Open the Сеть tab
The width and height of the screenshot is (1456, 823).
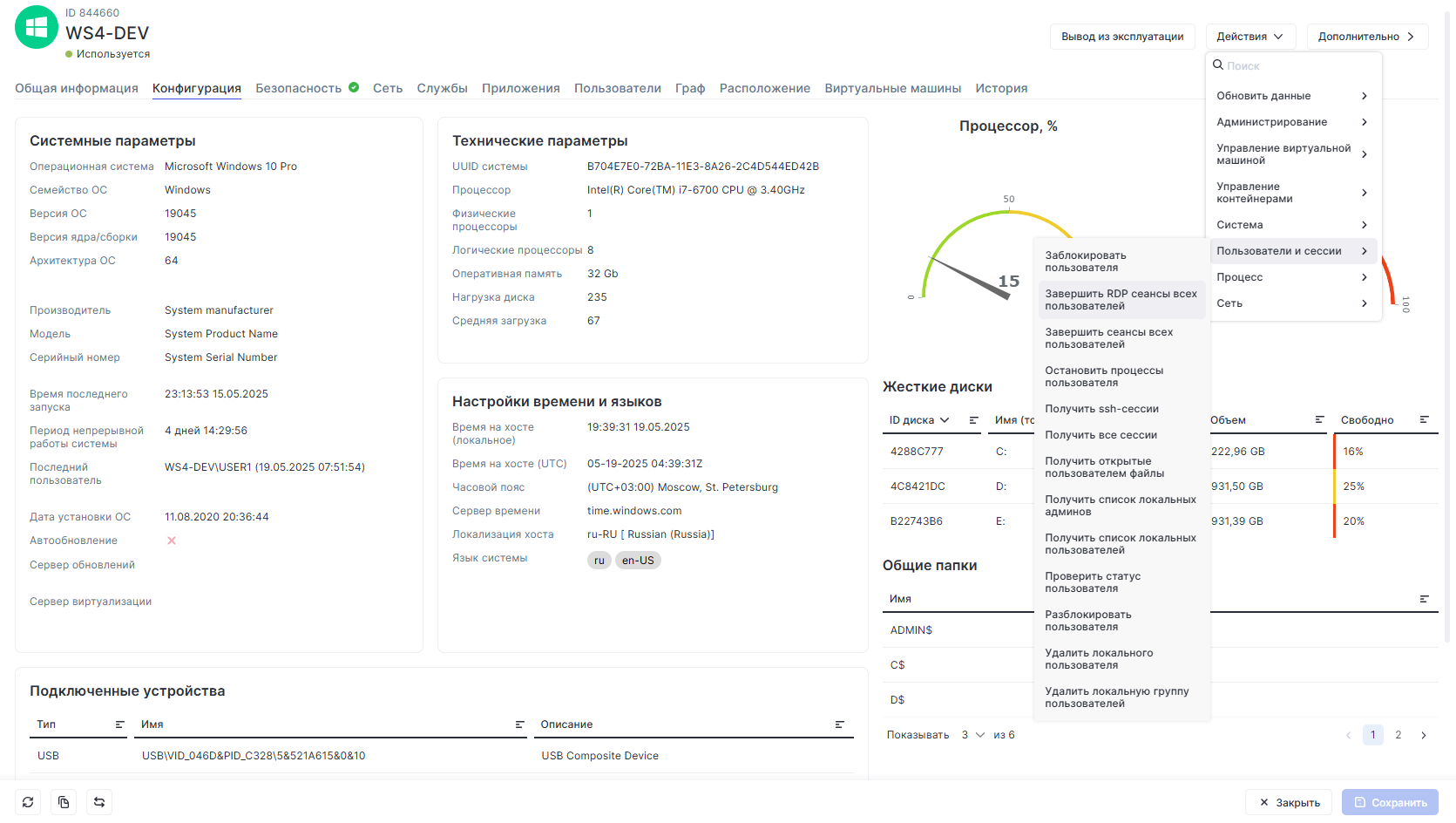click(x=388, y=88)
